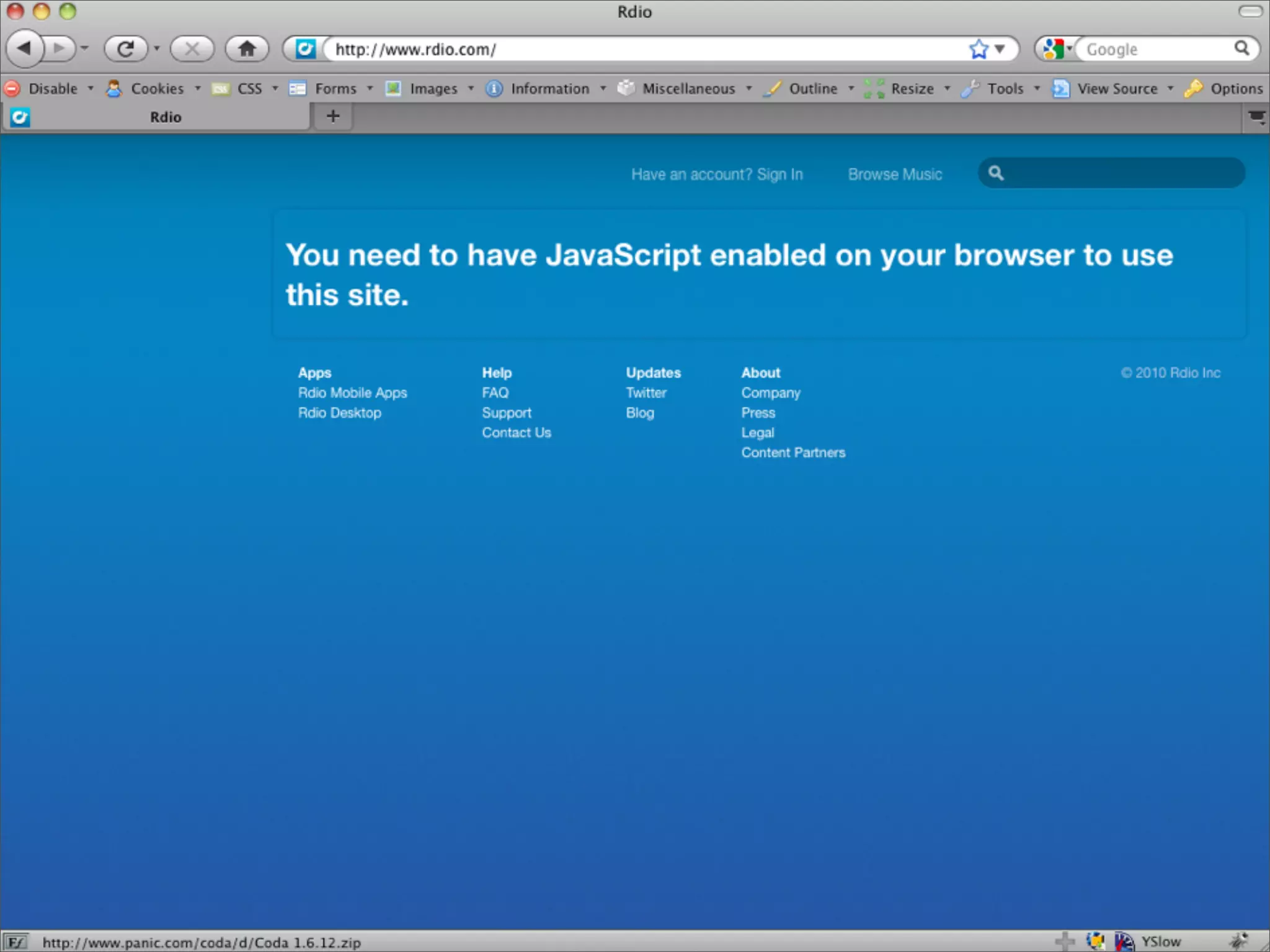
Task: Open YSlow in the status bar
Action: 1161,941
